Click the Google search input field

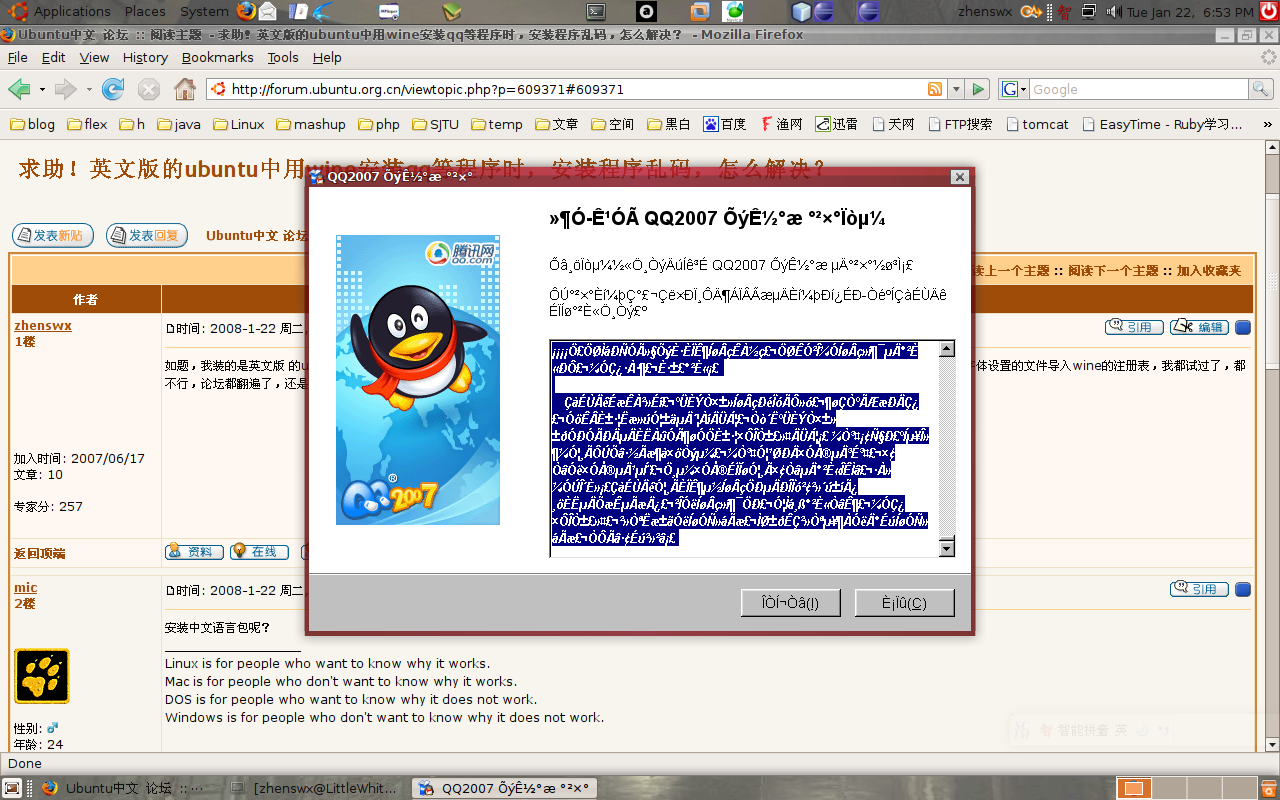1139,89
